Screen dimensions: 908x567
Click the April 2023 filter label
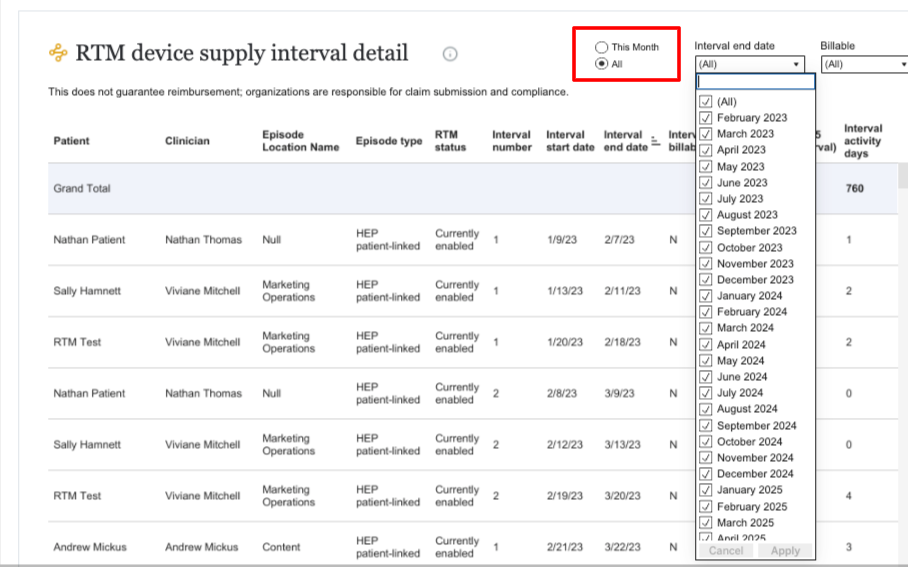pos(741,149)
